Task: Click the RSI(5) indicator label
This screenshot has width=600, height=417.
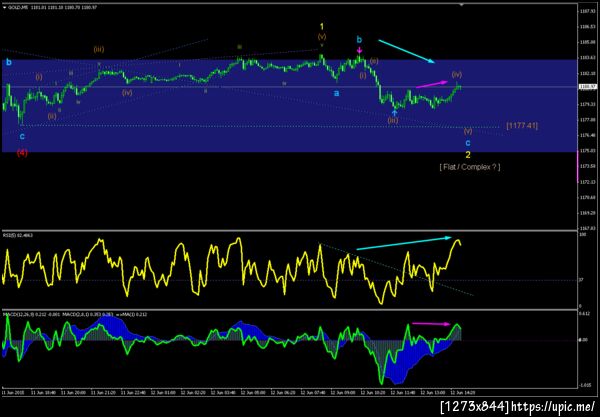Action: pyautogui.click(x=18, y=235)
